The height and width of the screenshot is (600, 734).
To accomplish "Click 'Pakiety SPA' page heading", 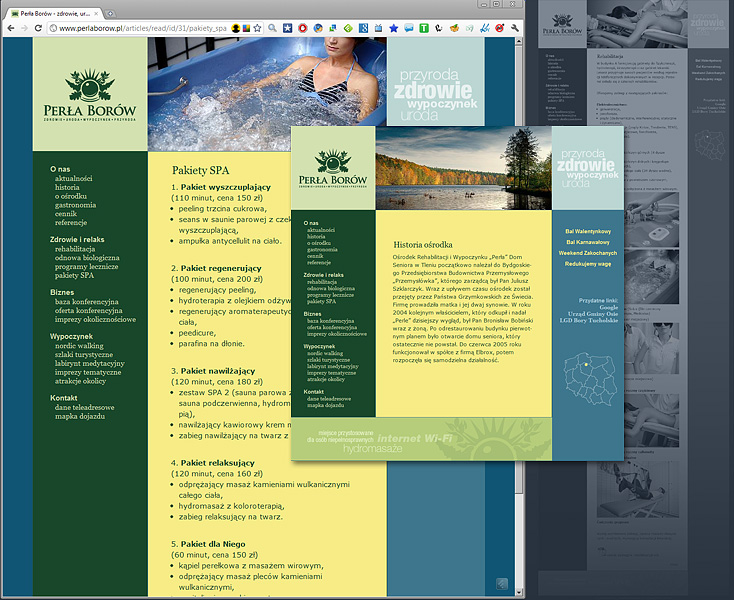I will click(200, 170).
